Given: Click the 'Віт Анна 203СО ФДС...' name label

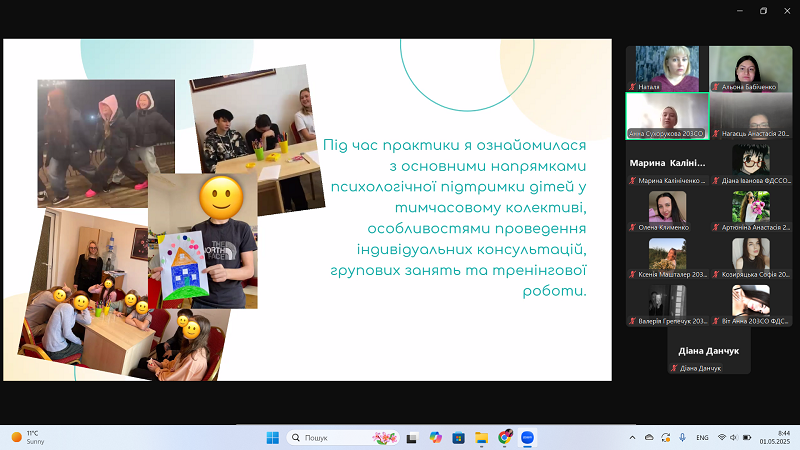Looking at the screenshot, I should point(755,321).
